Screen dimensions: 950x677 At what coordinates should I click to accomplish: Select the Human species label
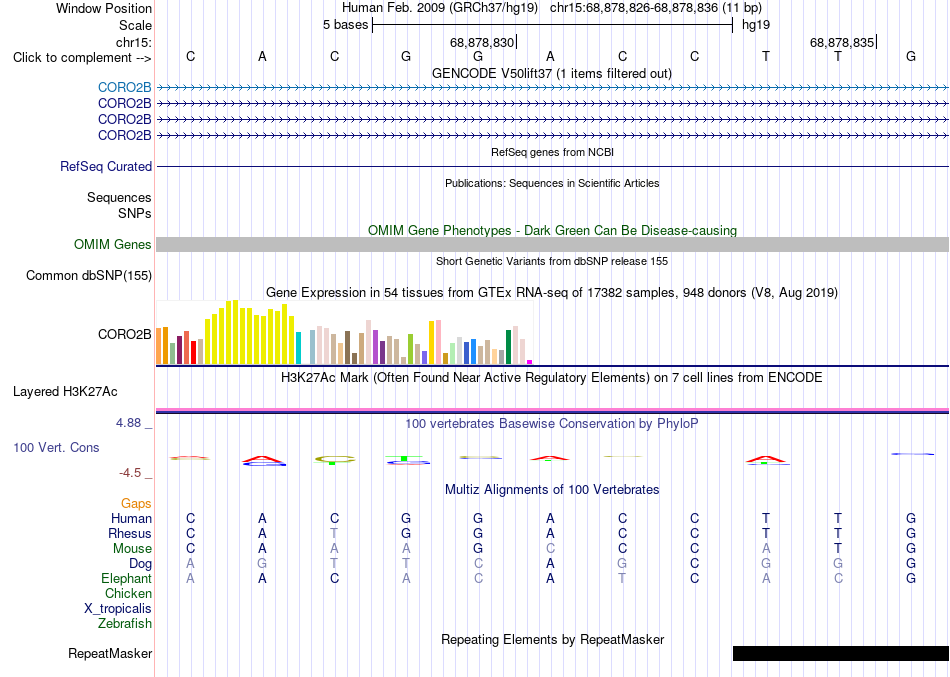(131, 518)
